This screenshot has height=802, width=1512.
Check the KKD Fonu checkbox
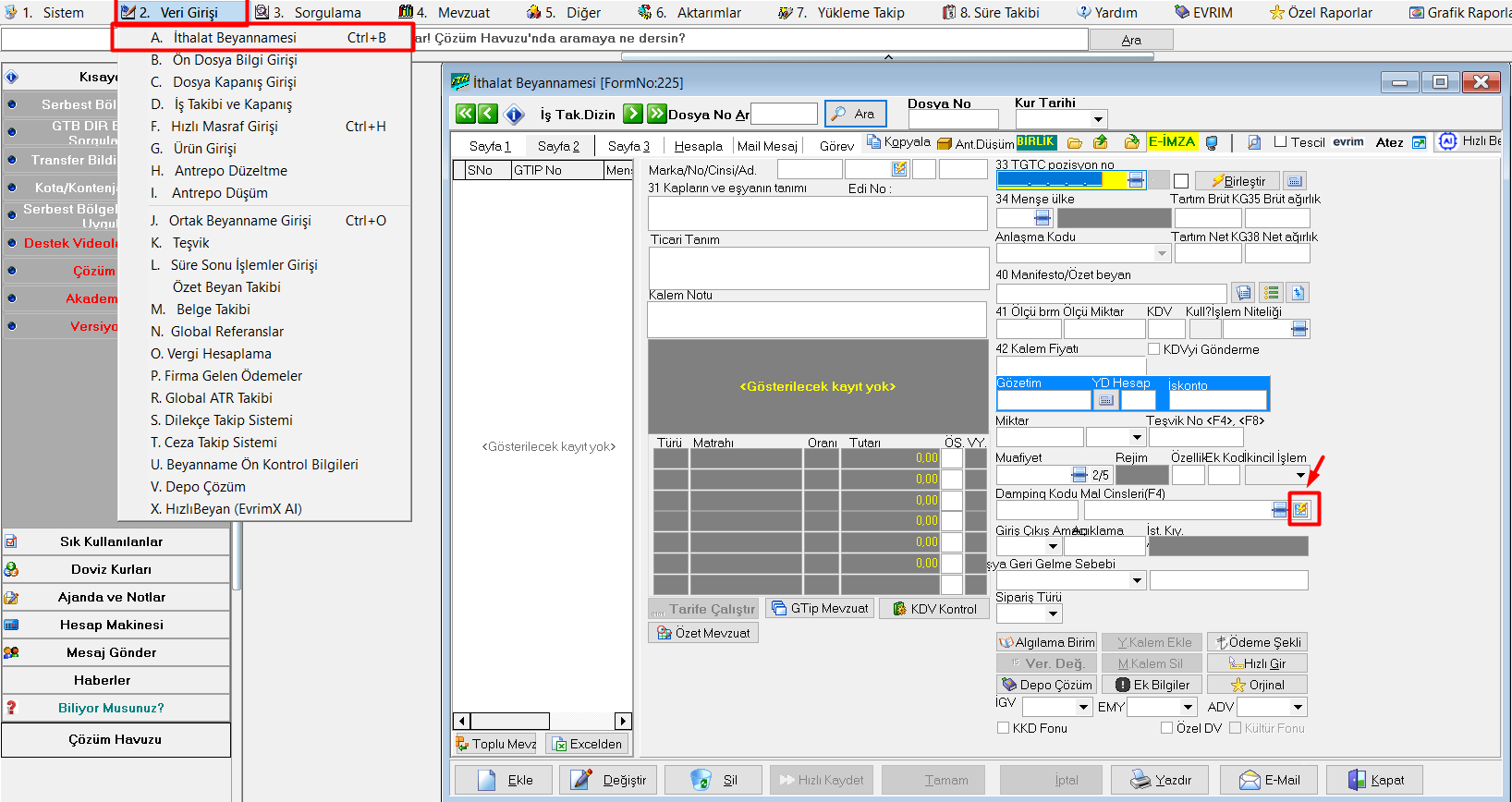[1003, 728]
